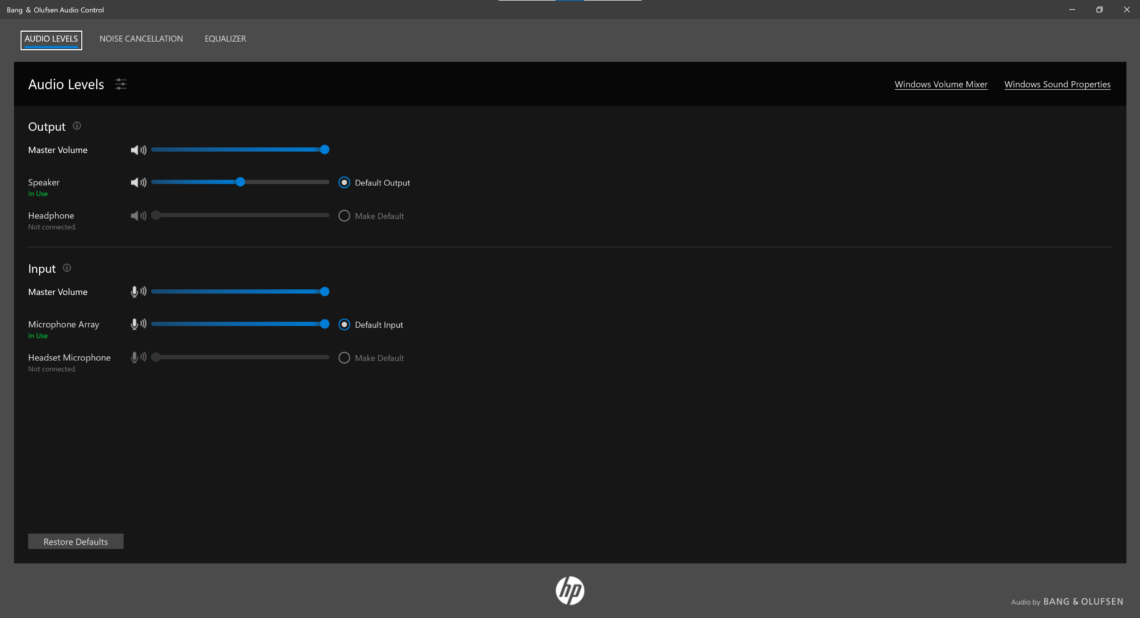Image resolution: width=1140 pixels, height=618 pixels.
Task: Click the Headphone volume icon
Action: pos(138,216)
